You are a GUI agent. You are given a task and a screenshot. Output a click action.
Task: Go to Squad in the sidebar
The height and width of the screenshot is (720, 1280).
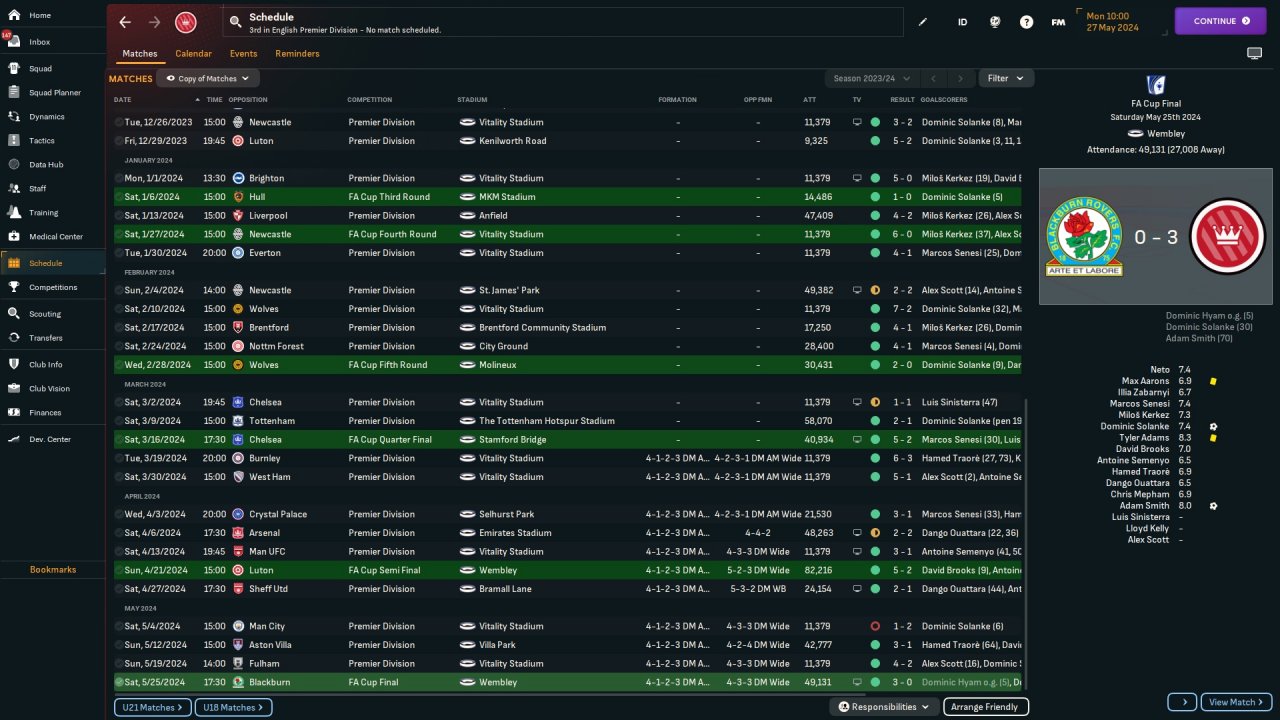[53, 69]
